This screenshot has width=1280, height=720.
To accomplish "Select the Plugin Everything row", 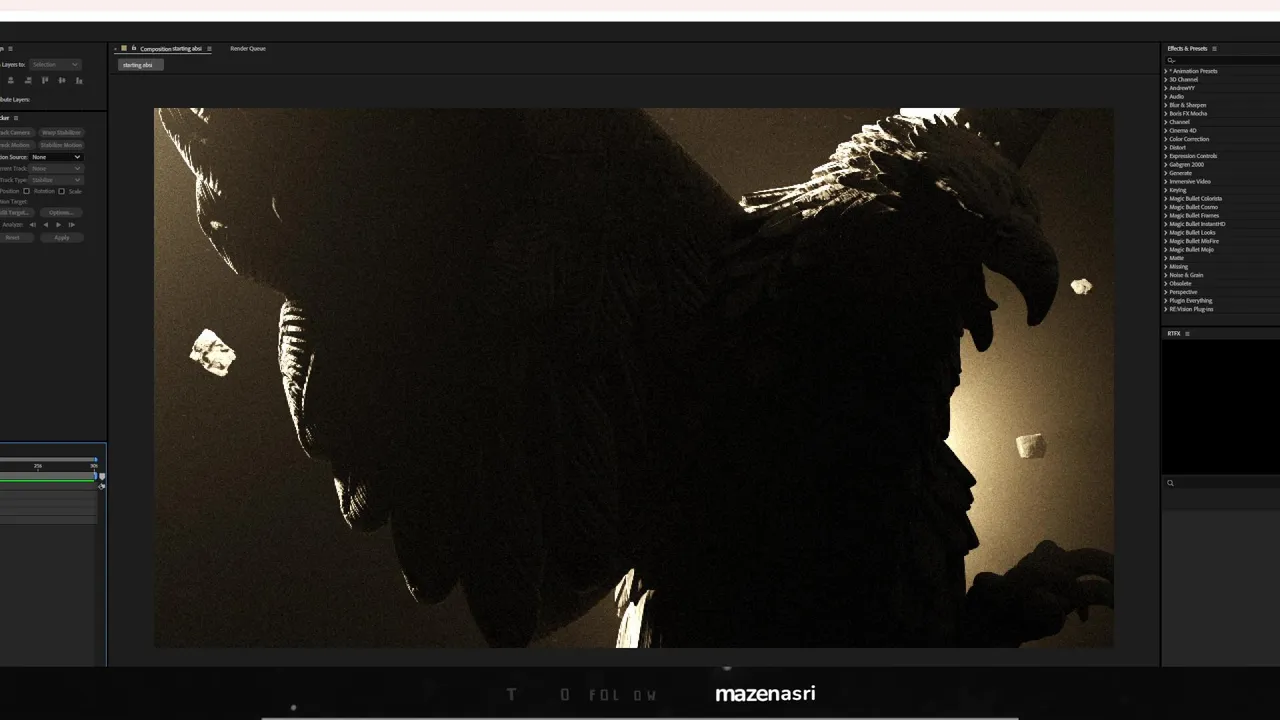I will click(x=1220, y=300).
